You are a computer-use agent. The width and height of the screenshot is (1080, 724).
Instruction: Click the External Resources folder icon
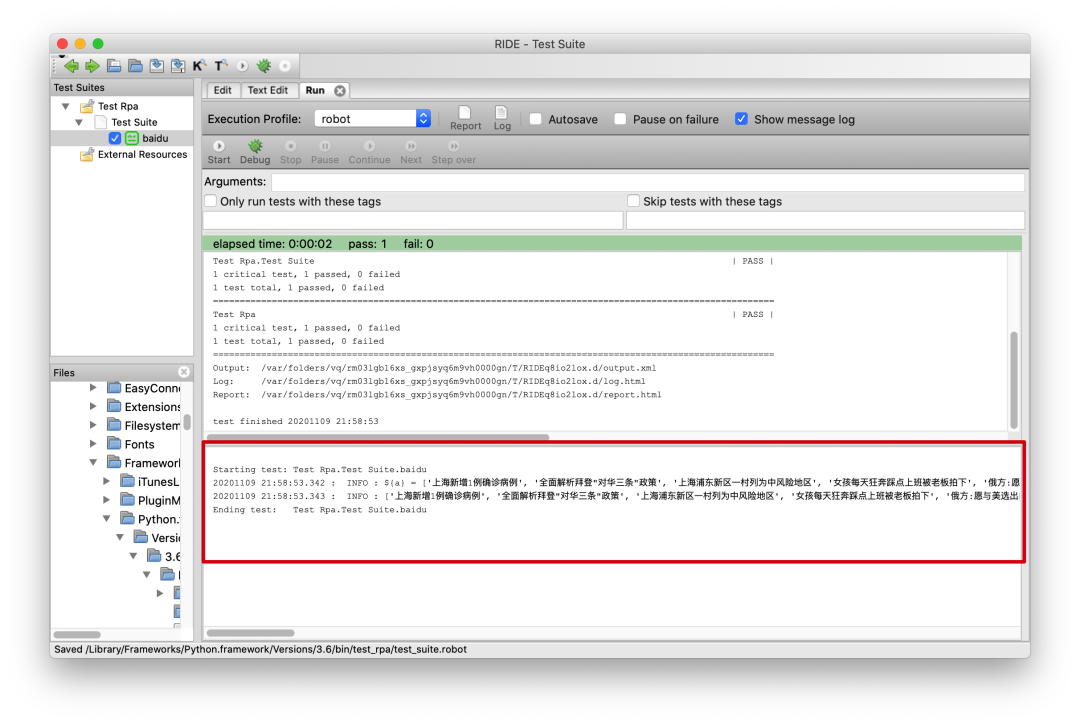click(87, 155)
